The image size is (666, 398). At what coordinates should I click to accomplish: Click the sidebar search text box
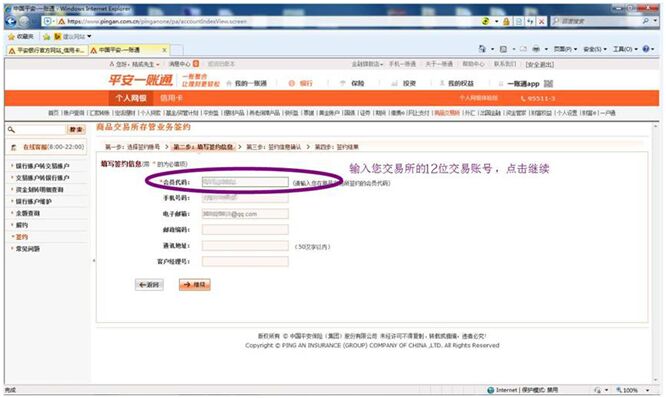coord(41,130)
